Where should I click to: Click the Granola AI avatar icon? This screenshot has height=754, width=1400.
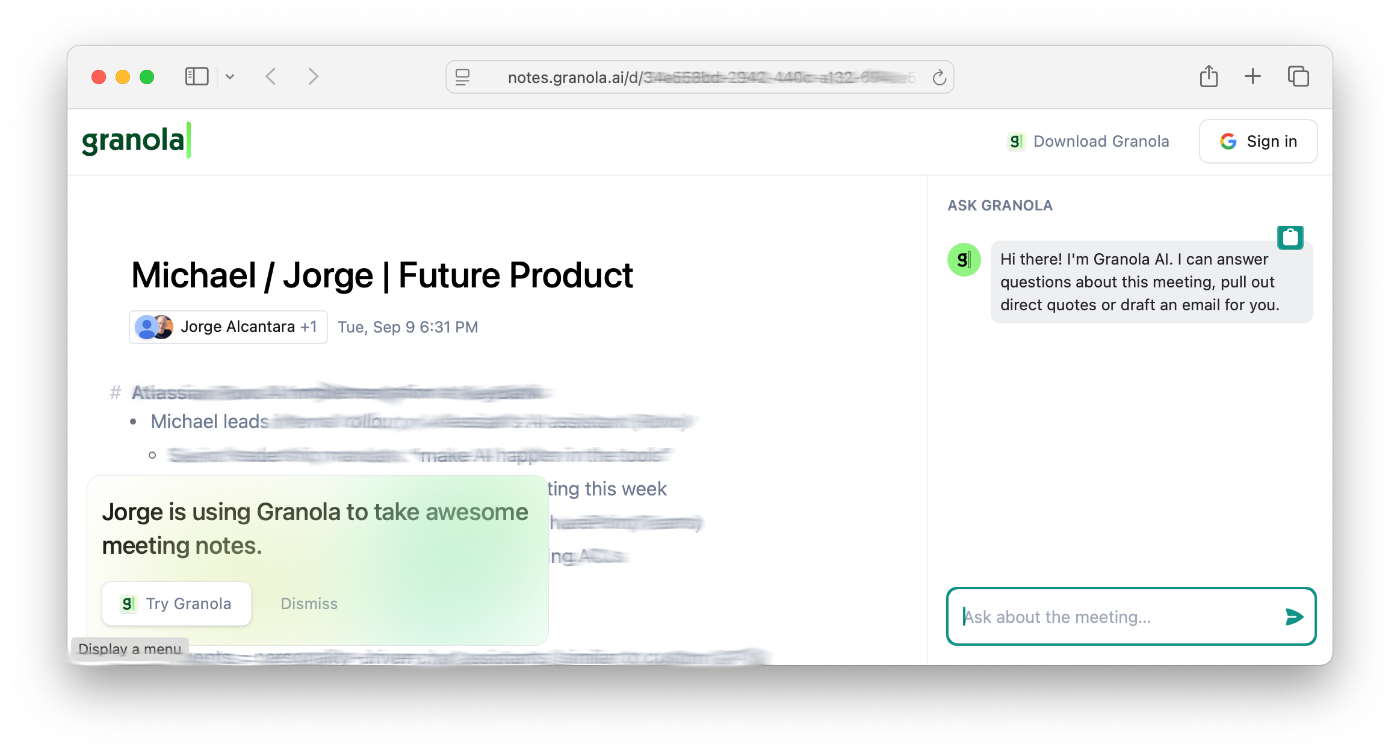[964, 260]
